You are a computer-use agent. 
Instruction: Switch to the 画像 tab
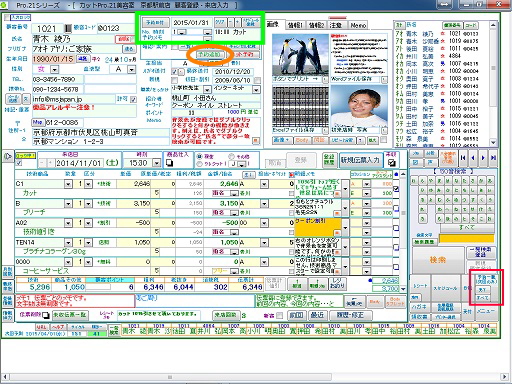(x=274, y=25)
